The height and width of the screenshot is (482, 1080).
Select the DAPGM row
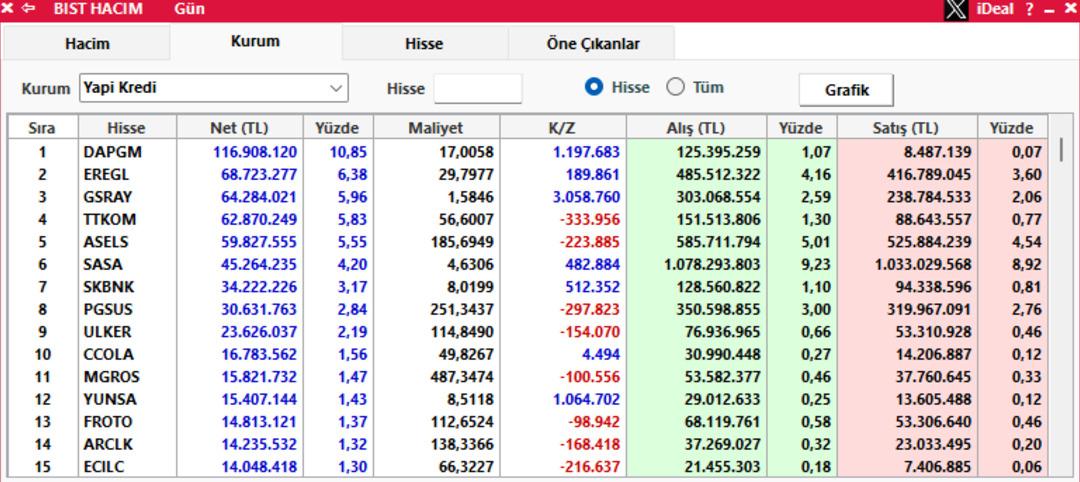[x=528, y=151]
